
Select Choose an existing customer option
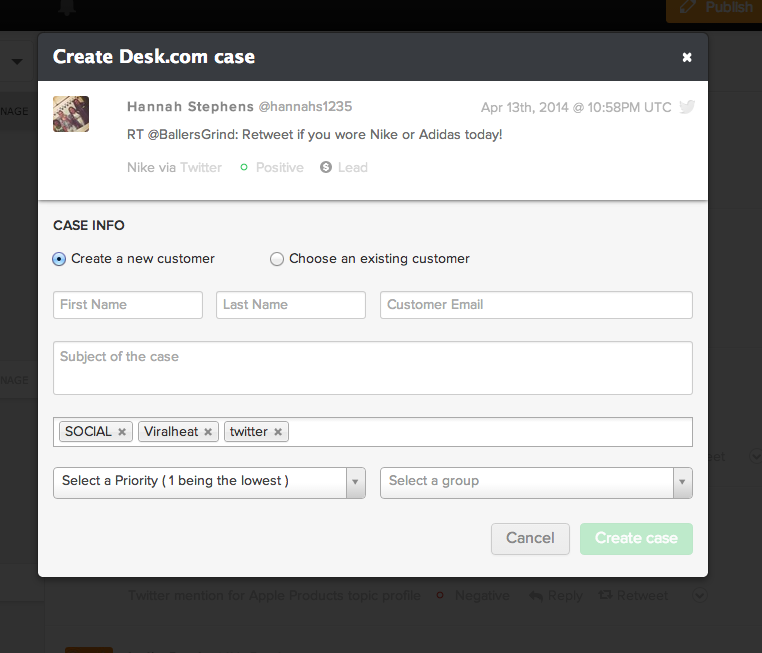tap(277, 259)
